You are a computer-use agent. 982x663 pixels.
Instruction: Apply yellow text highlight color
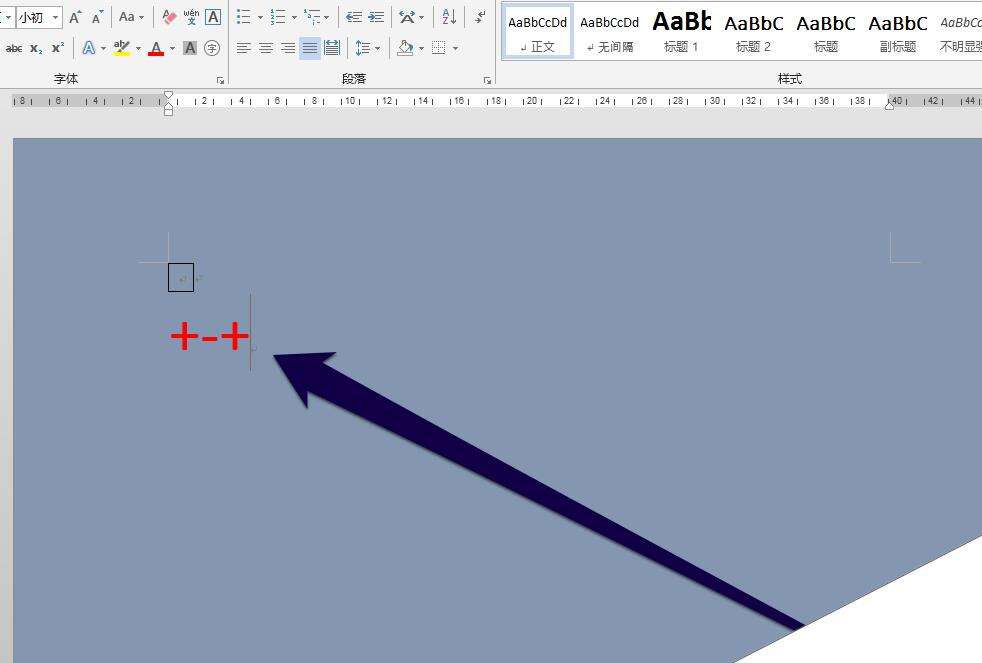point(122,48)
